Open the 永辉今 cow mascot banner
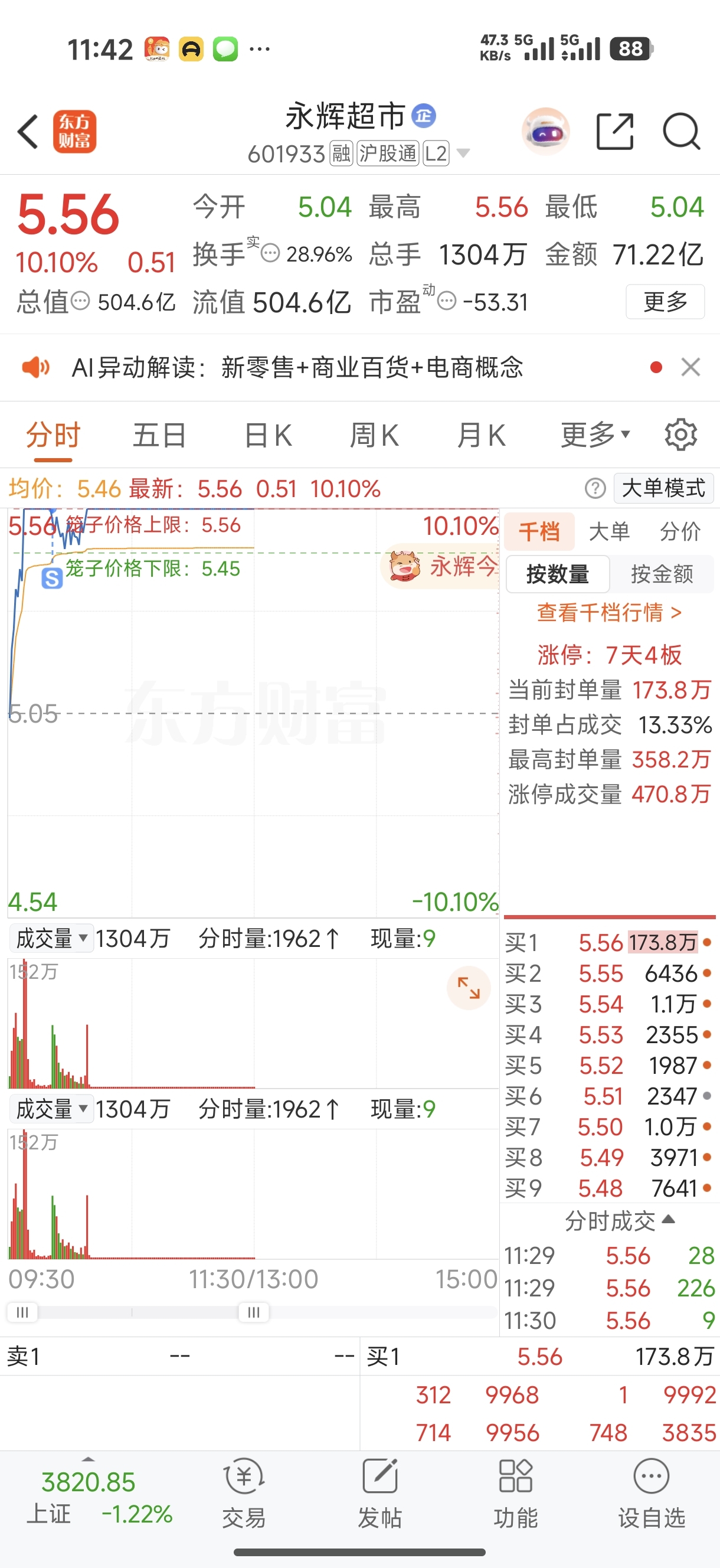Viewport: 720px width, 1568px height. click(440, 566)
